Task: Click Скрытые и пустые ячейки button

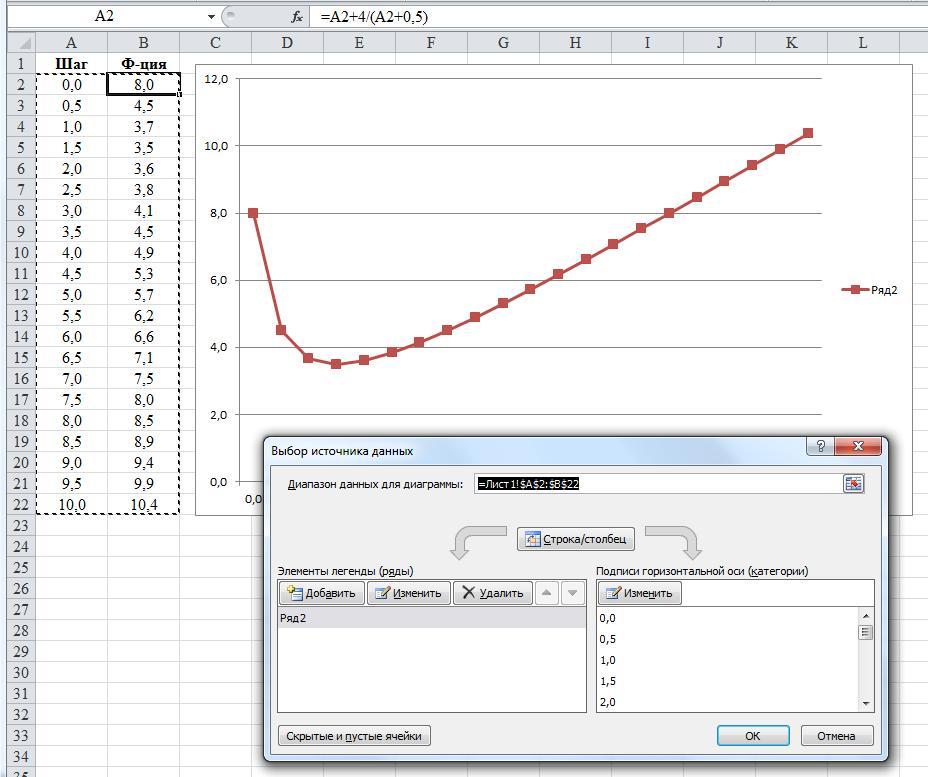Action: [354, 736]
